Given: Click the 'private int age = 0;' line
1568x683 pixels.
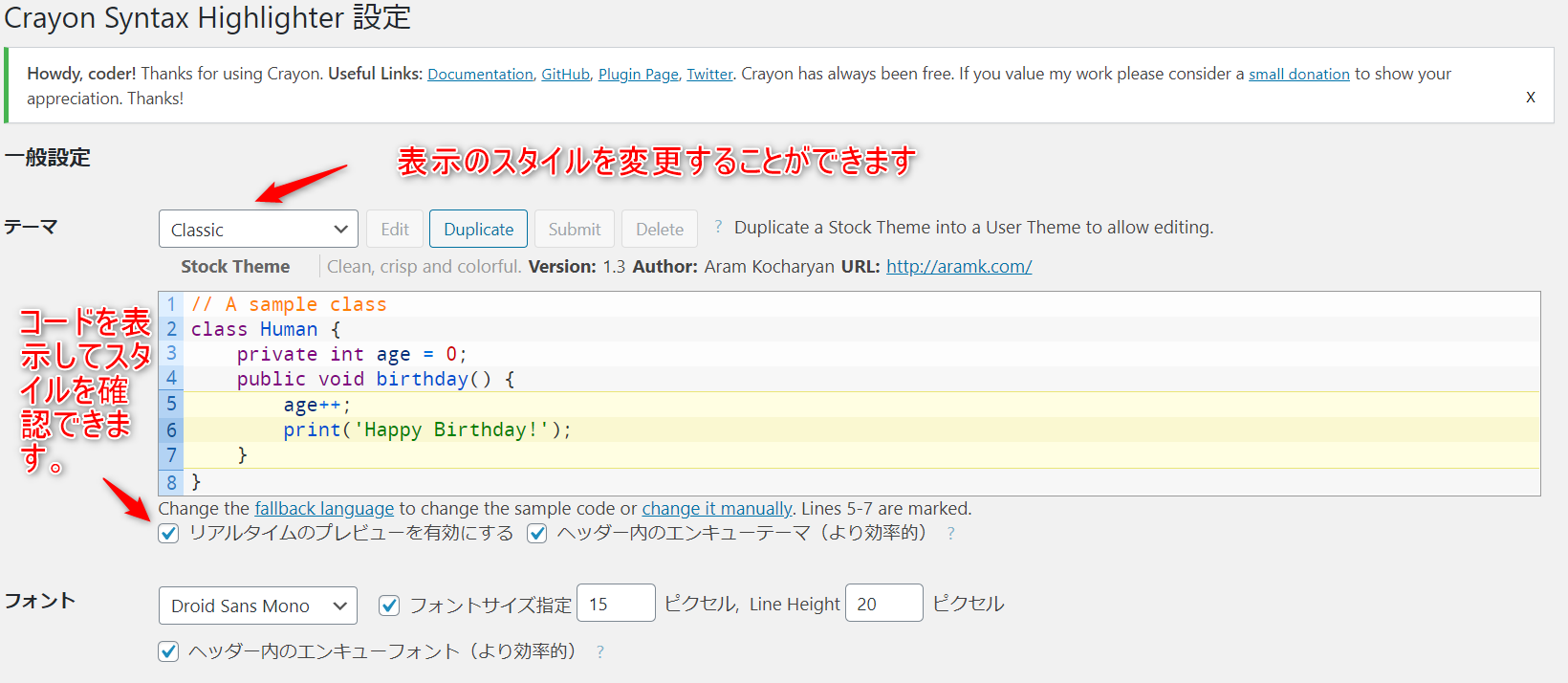Looking at the screenshot, I should pos(352,354).
